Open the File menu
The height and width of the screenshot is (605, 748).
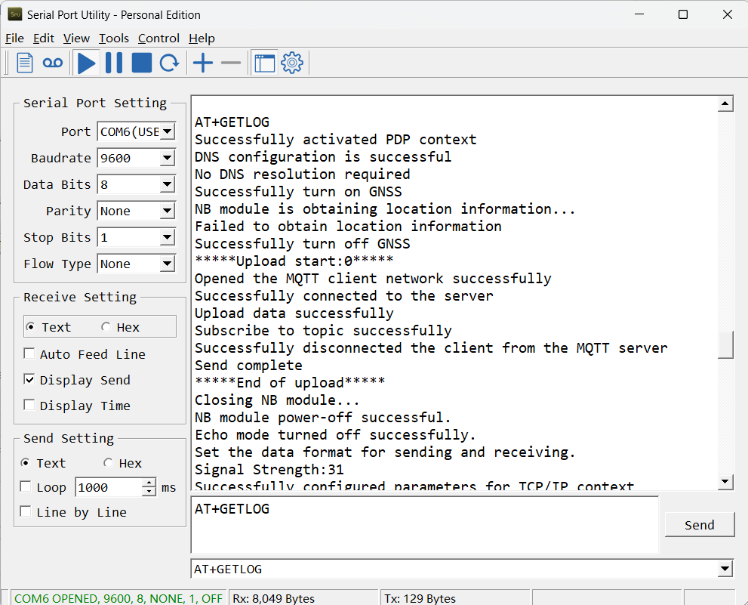click(x=14, y=38)
